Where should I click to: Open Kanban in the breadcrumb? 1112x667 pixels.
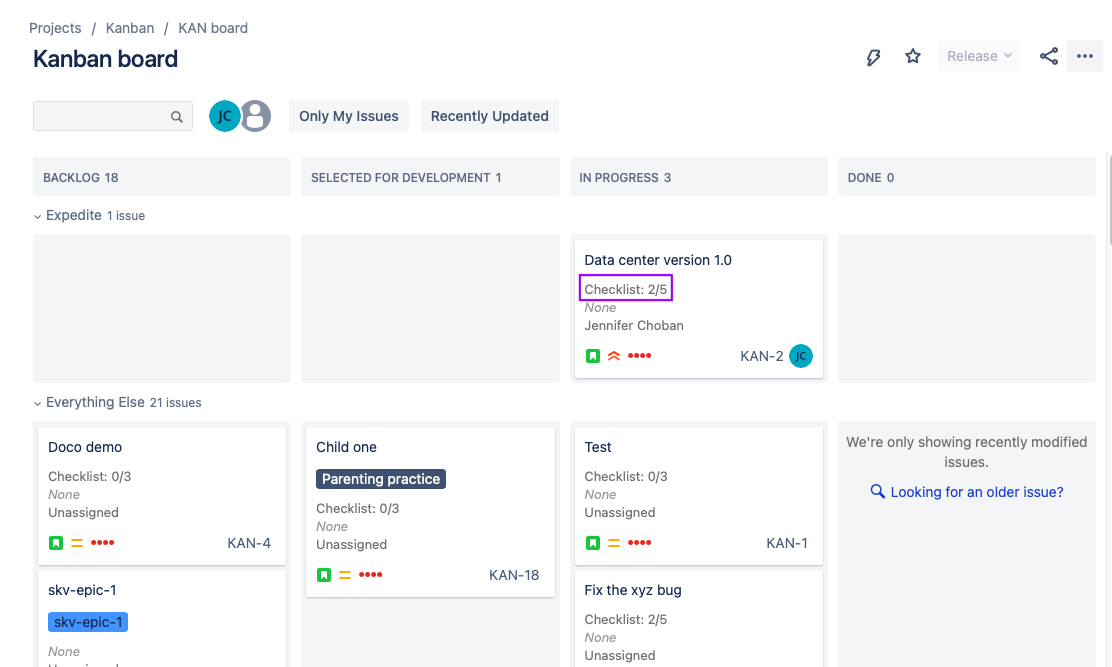click(130, 28)
